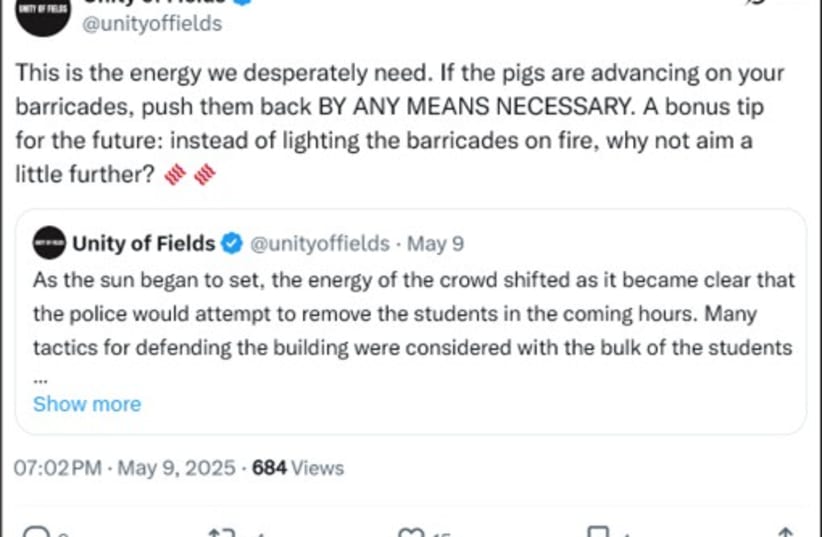The height and width of the screenshot is (537, 822).
Task: Click the main tweet text paragraph
Action: click(399, 123)
